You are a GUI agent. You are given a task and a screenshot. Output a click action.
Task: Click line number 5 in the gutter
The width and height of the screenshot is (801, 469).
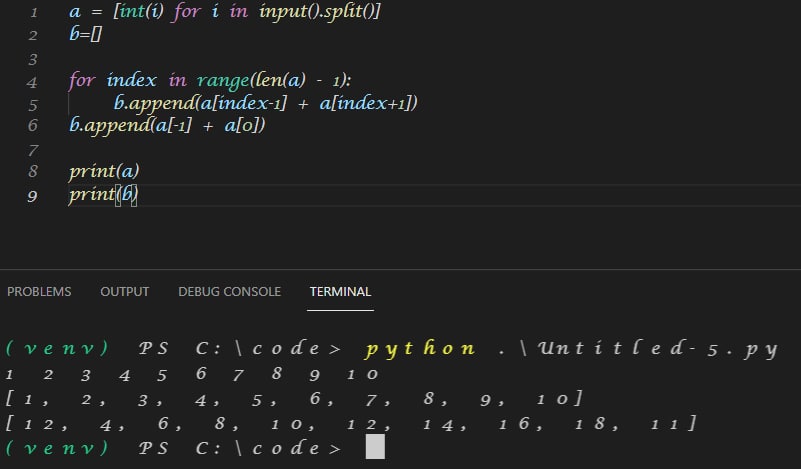(33, 105)
